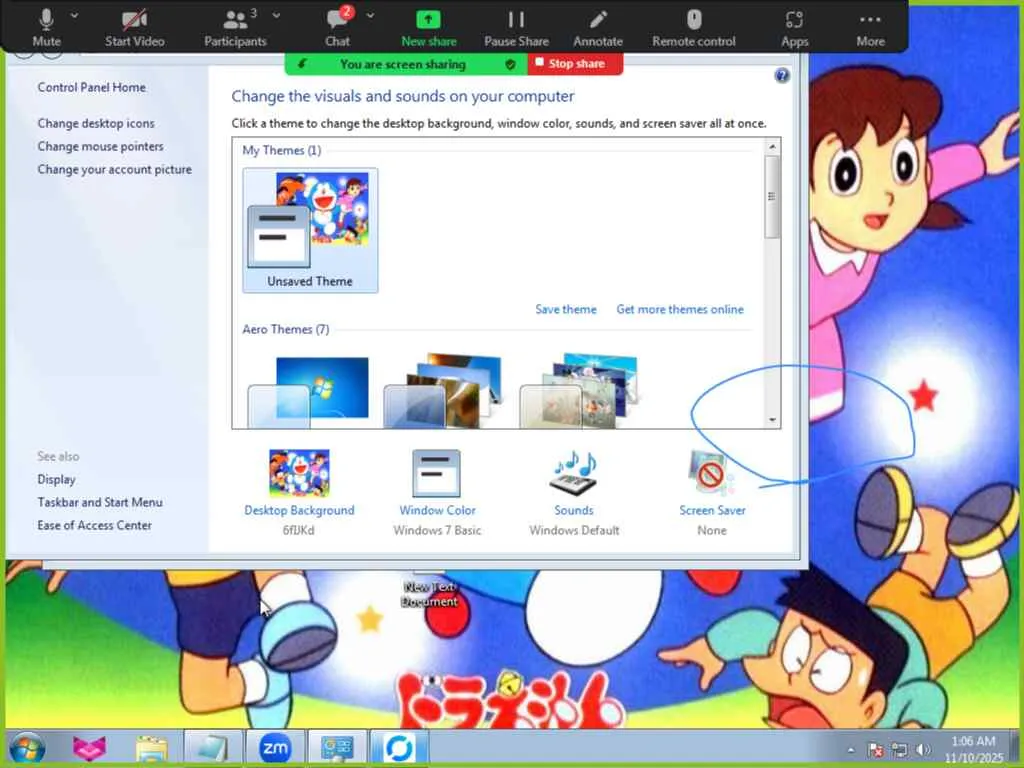
Task: Open Taskbar and Start Menu link
Action: (x=100, y=502)
